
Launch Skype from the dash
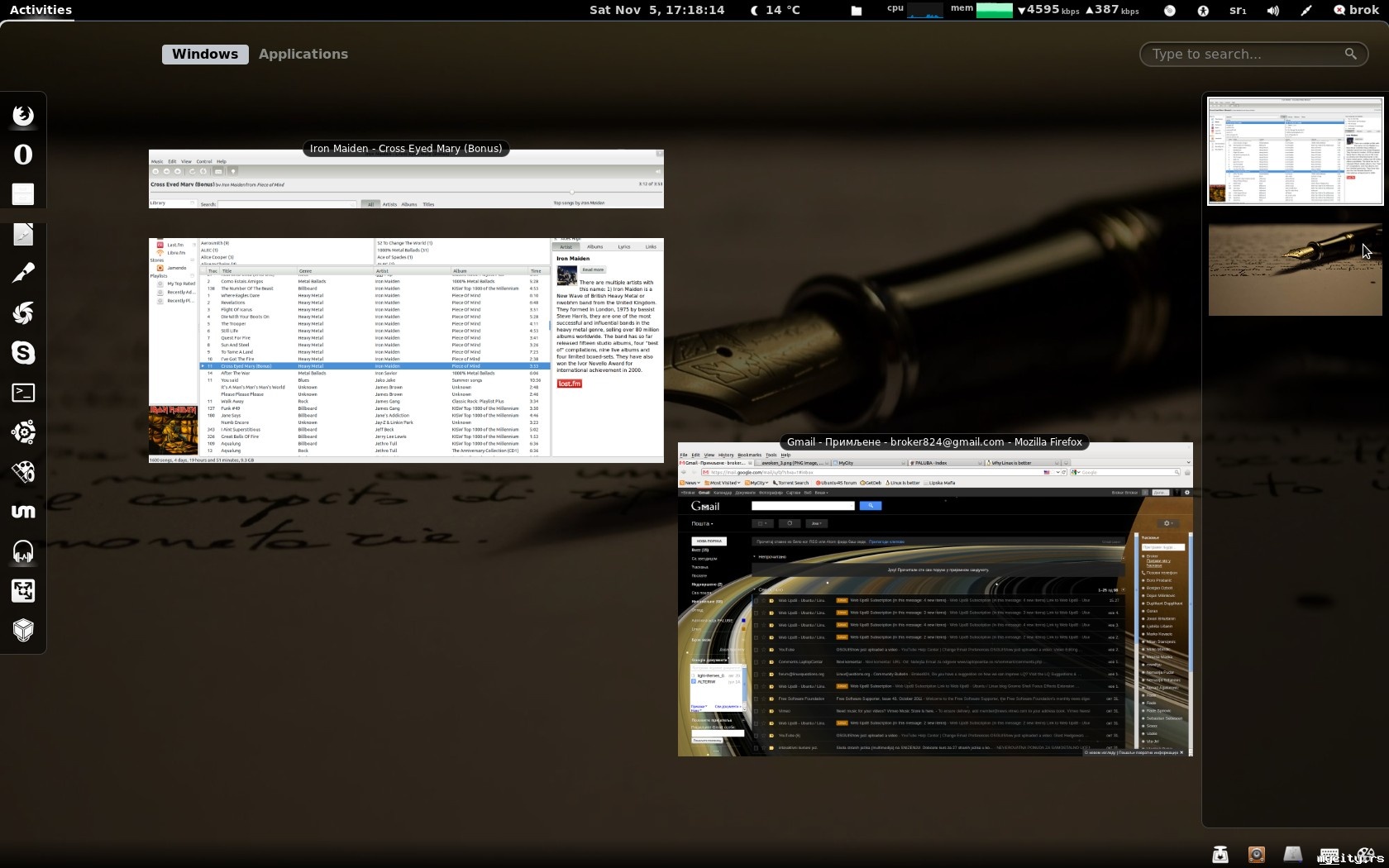tap(23, 353)
